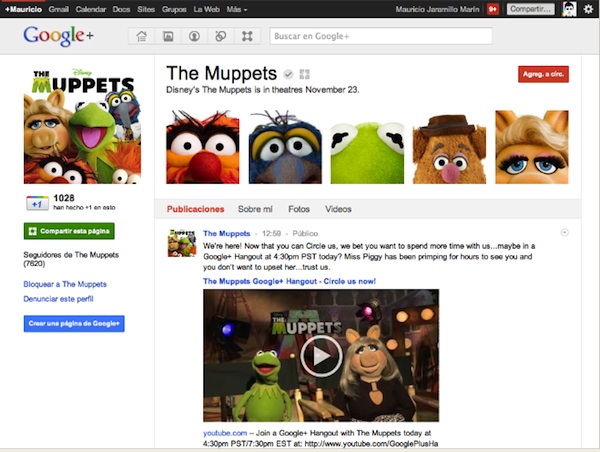Viewport: 600px width, 452px height.
Task: Click the user avatar in top bar
Action: [569, 9]
